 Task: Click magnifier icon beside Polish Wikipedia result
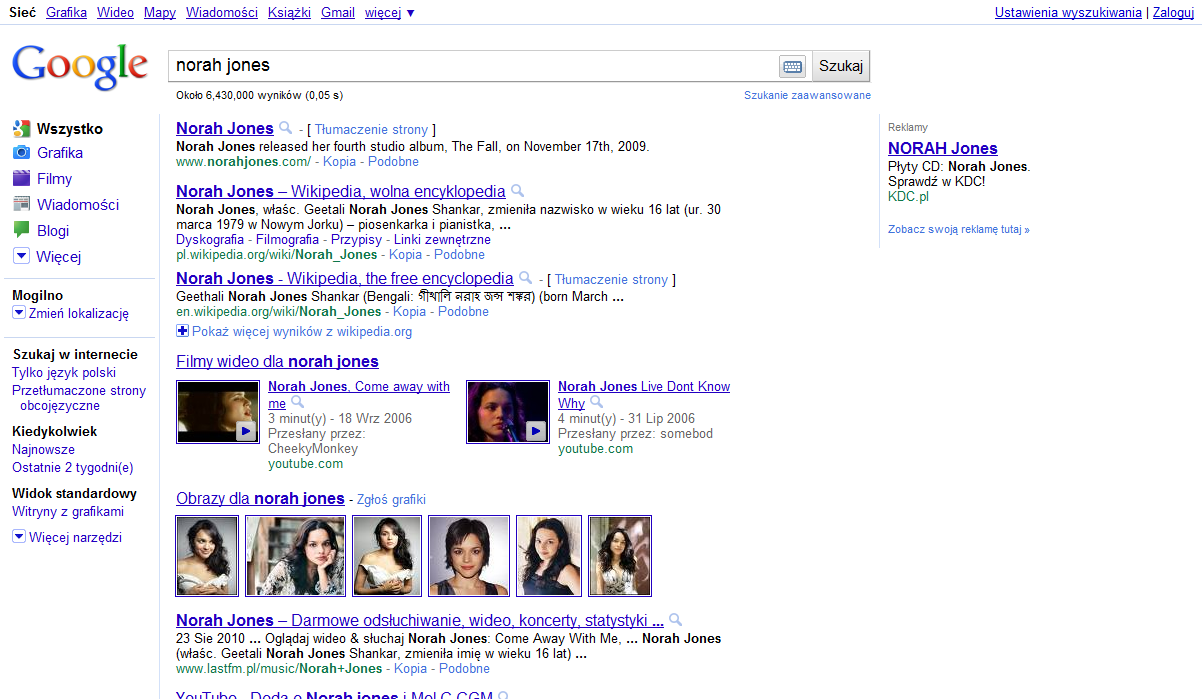(x=517, y=191)
